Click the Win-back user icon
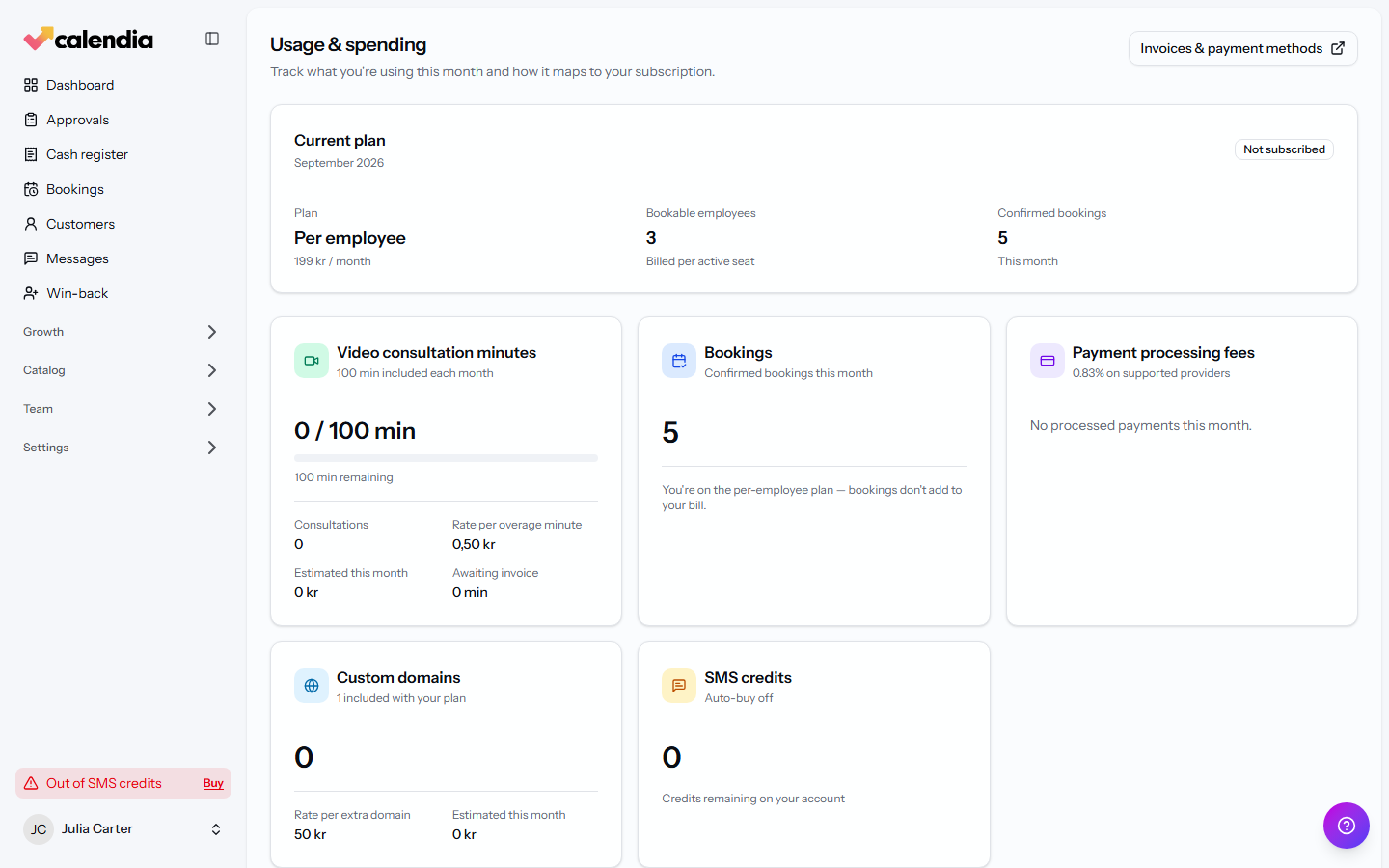The width and height of the screenshot is (1389, 868). [31, 293]
